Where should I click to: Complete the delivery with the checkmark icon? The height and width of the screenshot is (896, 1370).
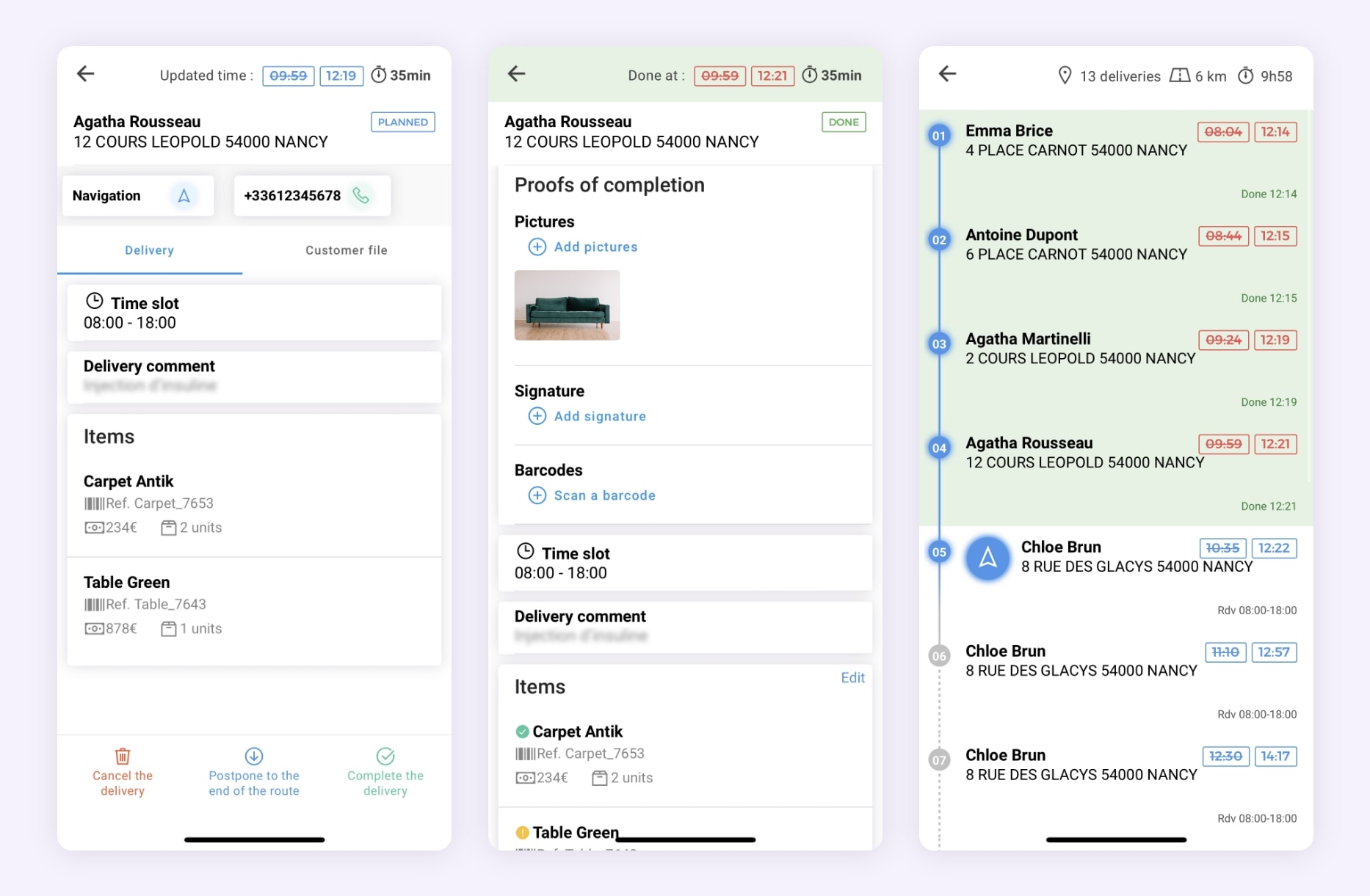point(385,757)
